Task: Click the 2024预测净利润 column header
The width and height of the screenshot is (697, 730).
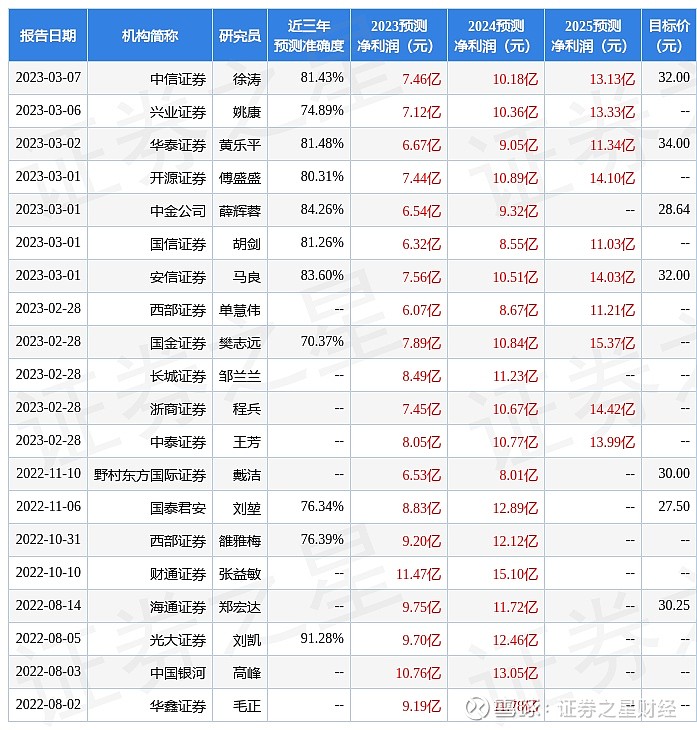Action: point(496,35)
